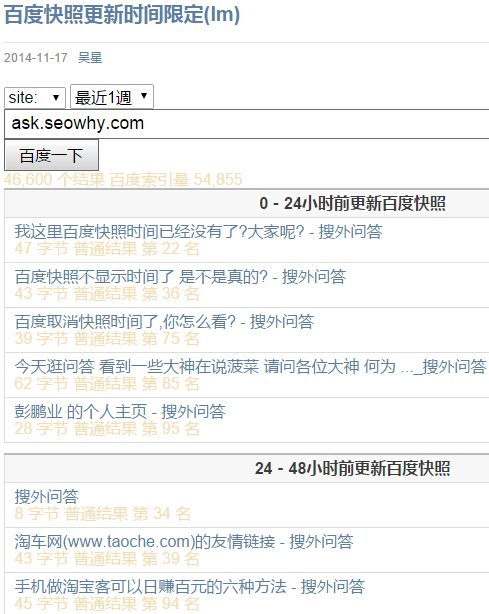Expand the 最近1週 time range dropdown
489x614 pixels.
pos(112,97)
